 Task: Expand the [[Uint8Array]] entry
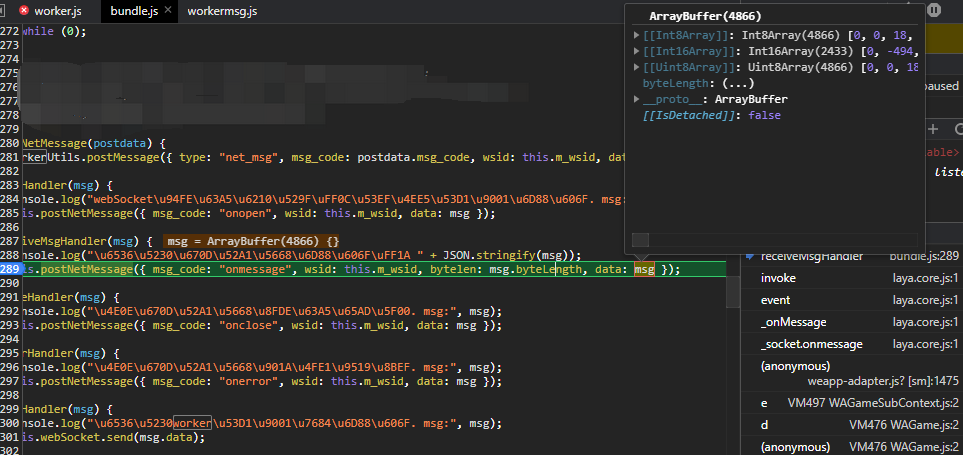pyautogui.click(x=636, y=67)
